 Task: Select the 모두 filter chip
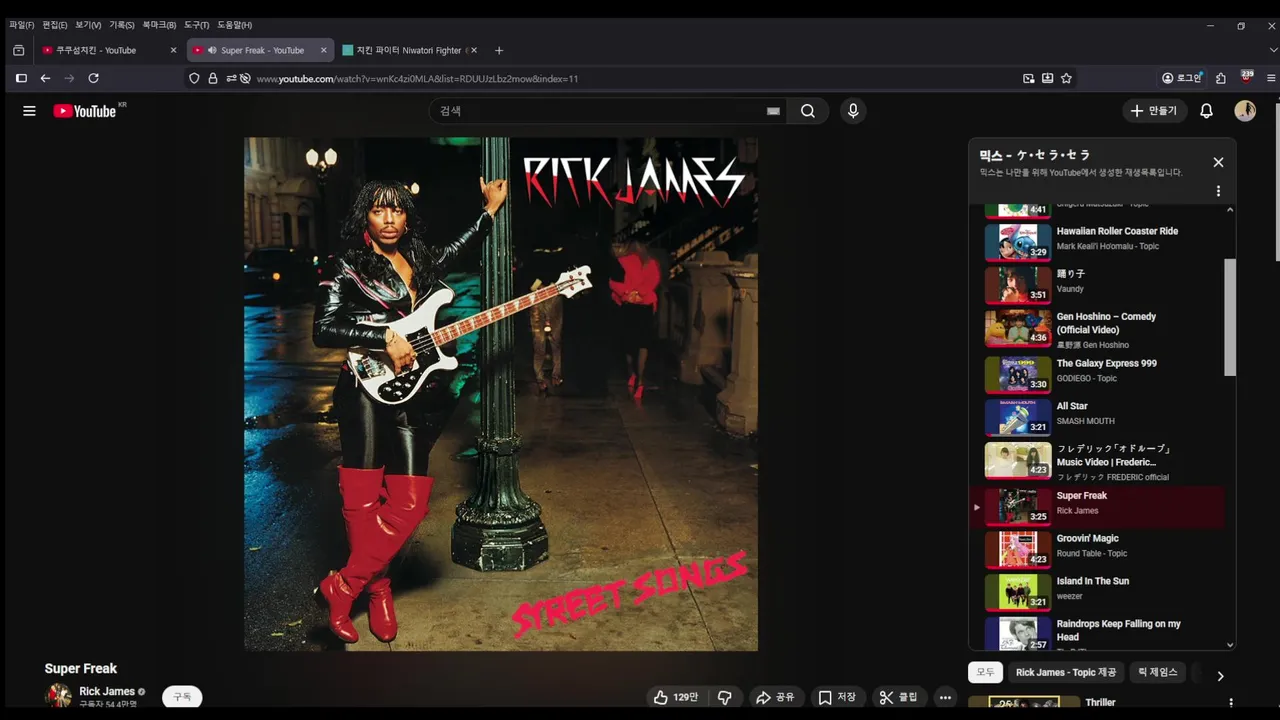pos(985,672)
